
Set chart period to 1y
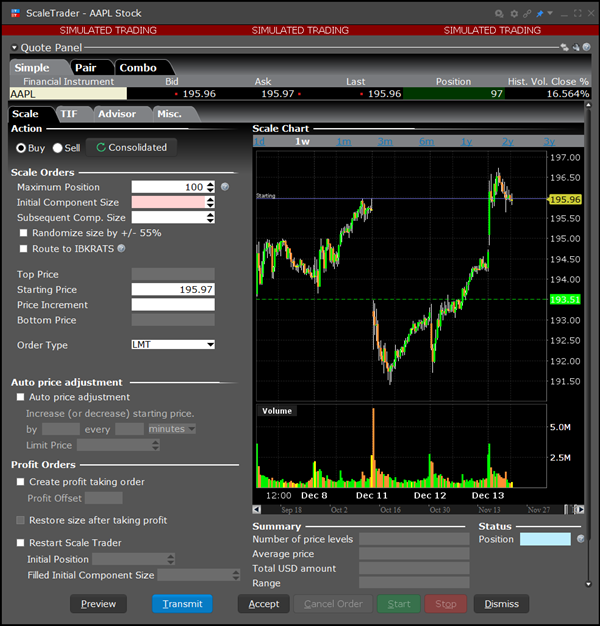pos(467,141)
